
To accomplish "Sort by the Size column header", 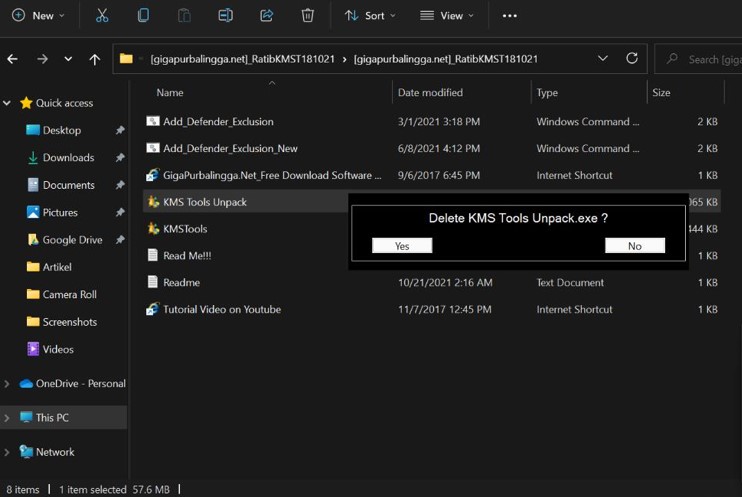I will point(661,93).
